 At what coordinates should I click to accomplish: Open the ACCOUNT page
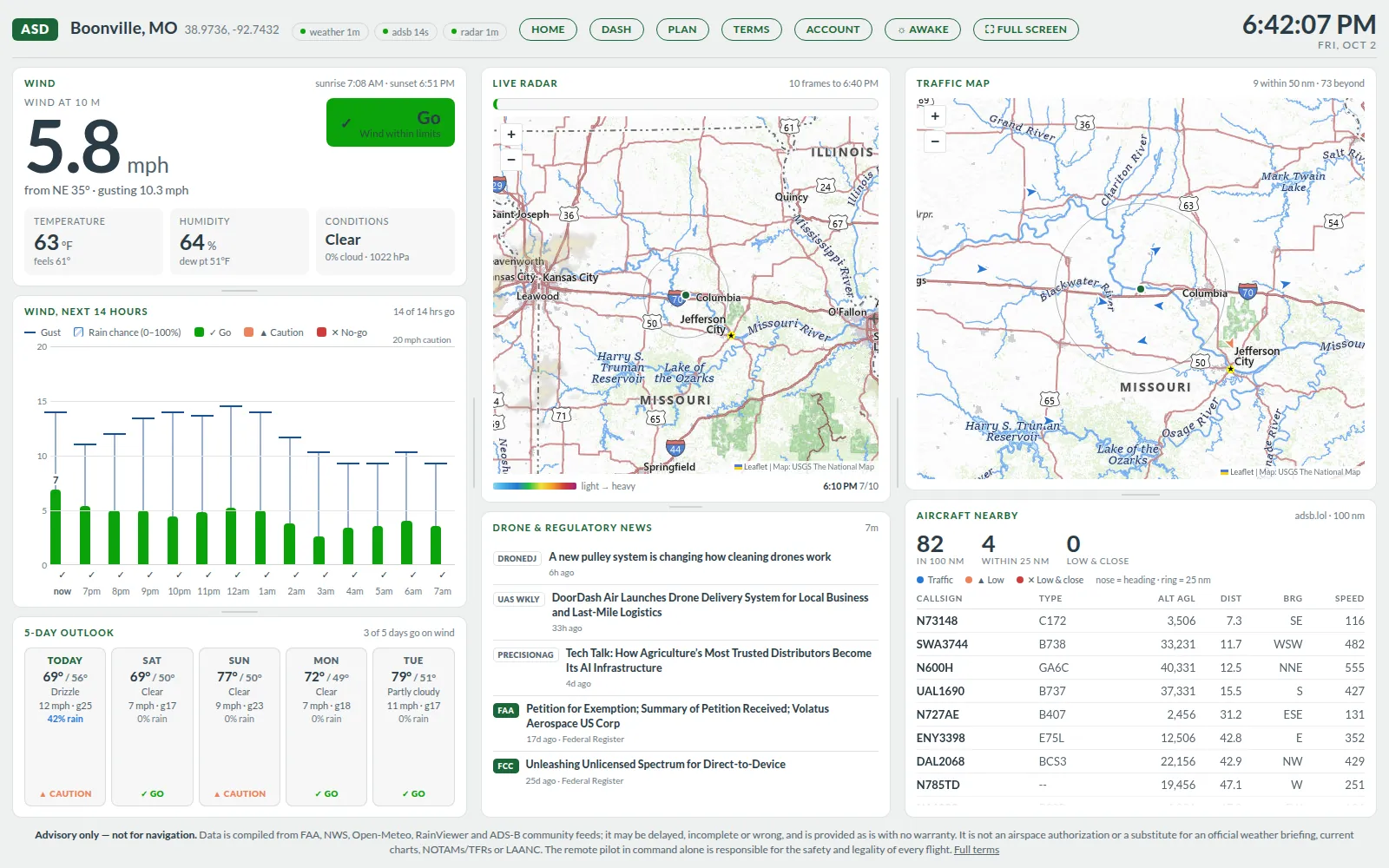(833, 30)
